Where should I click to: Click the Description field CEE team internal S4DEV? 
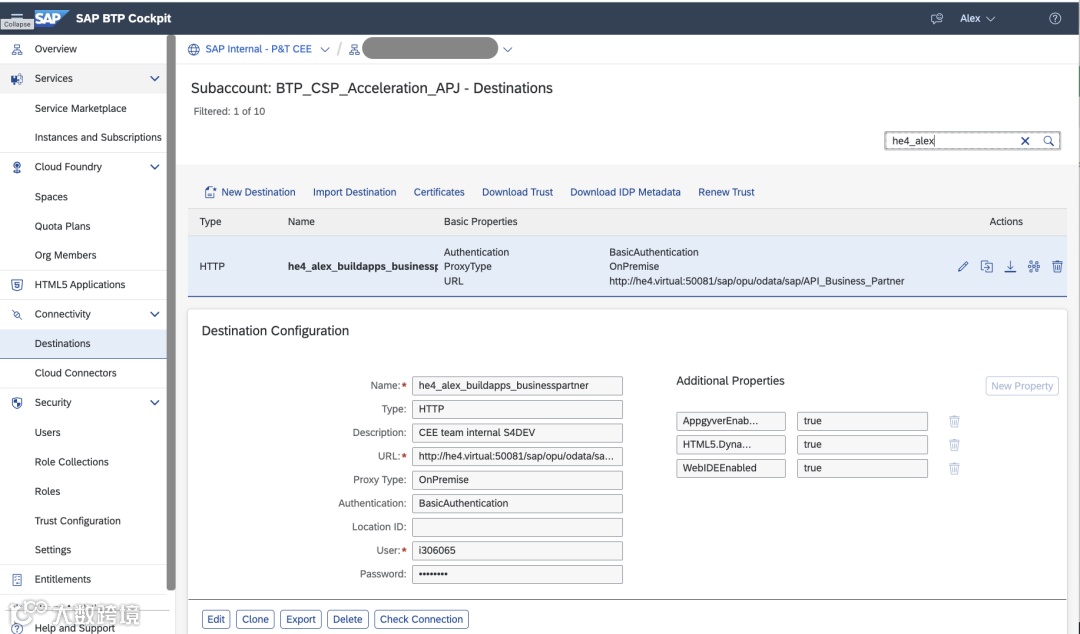[x=517, y=433]
